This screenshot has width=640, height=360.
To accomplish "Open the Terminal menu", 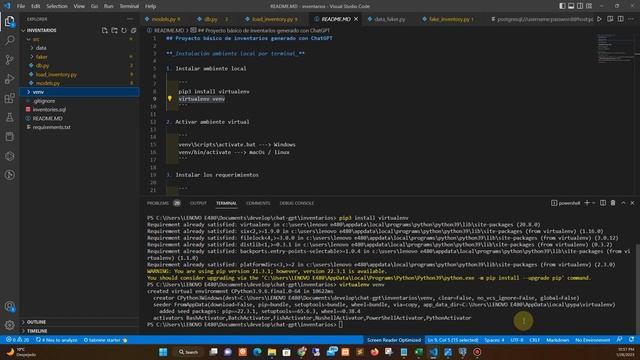I will coord(129,6).
